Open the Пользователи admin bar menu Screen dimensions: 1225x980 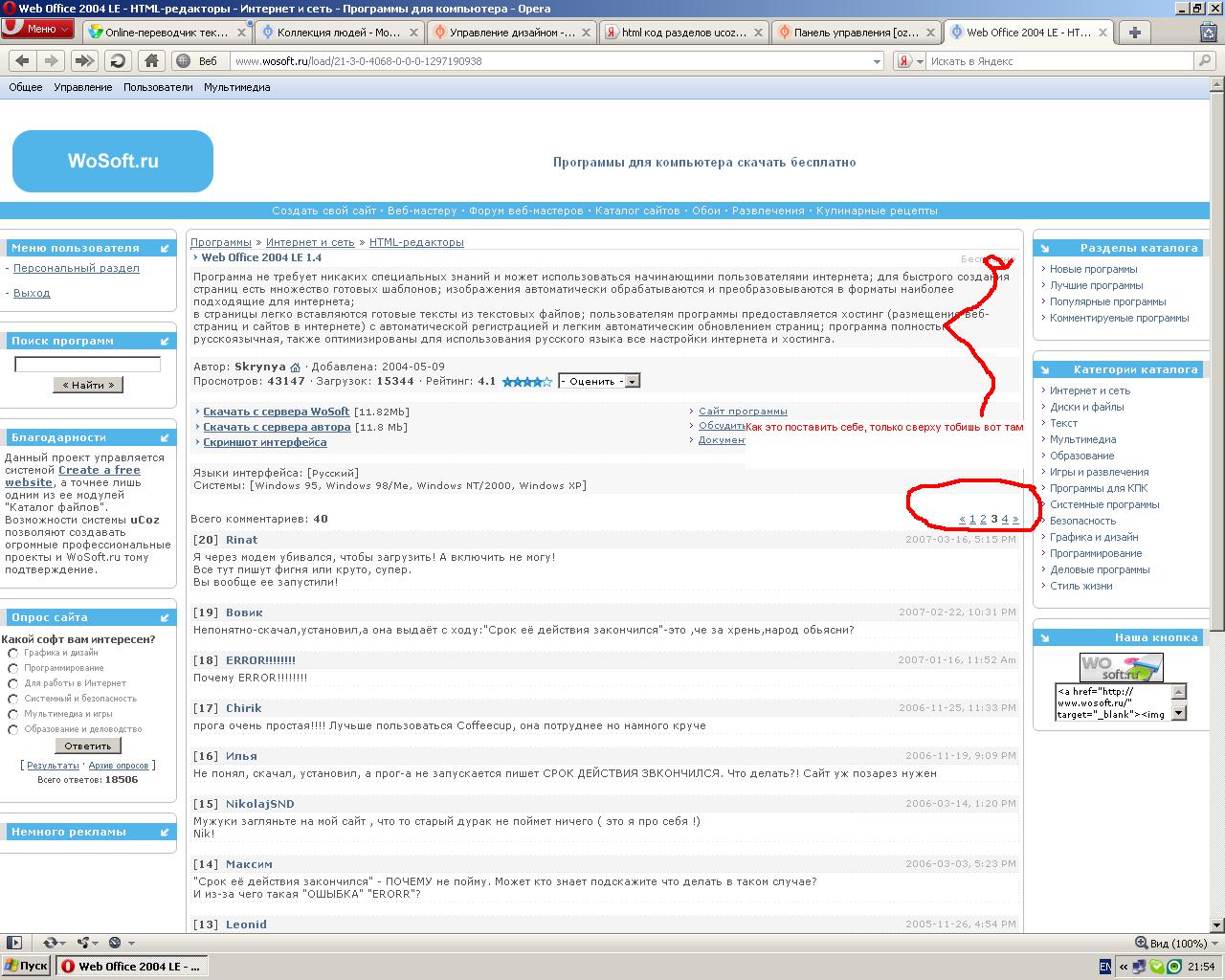pyautogui.click(x=158, y=87)
